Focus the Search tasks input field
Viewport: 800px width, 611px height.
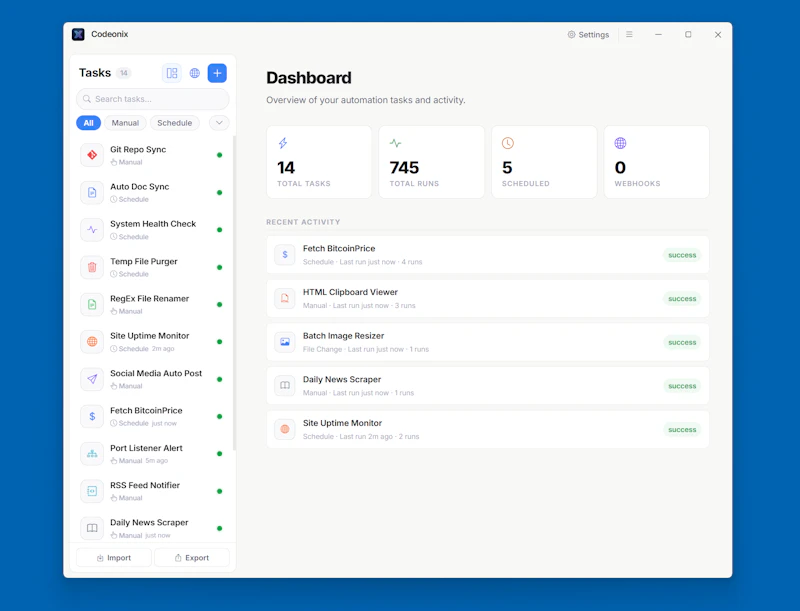click(153, 99)
